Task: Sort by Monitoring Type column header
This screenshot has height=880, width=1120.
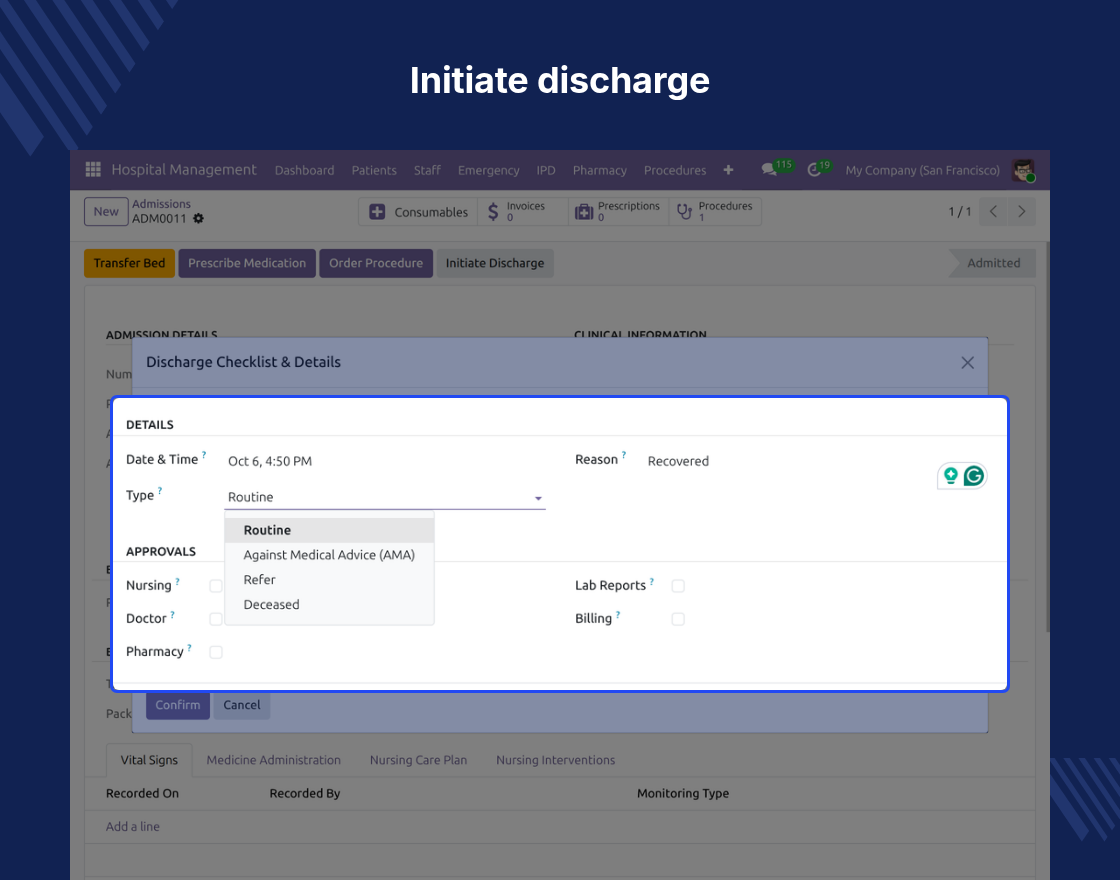Action: click(x=683, y=794)
